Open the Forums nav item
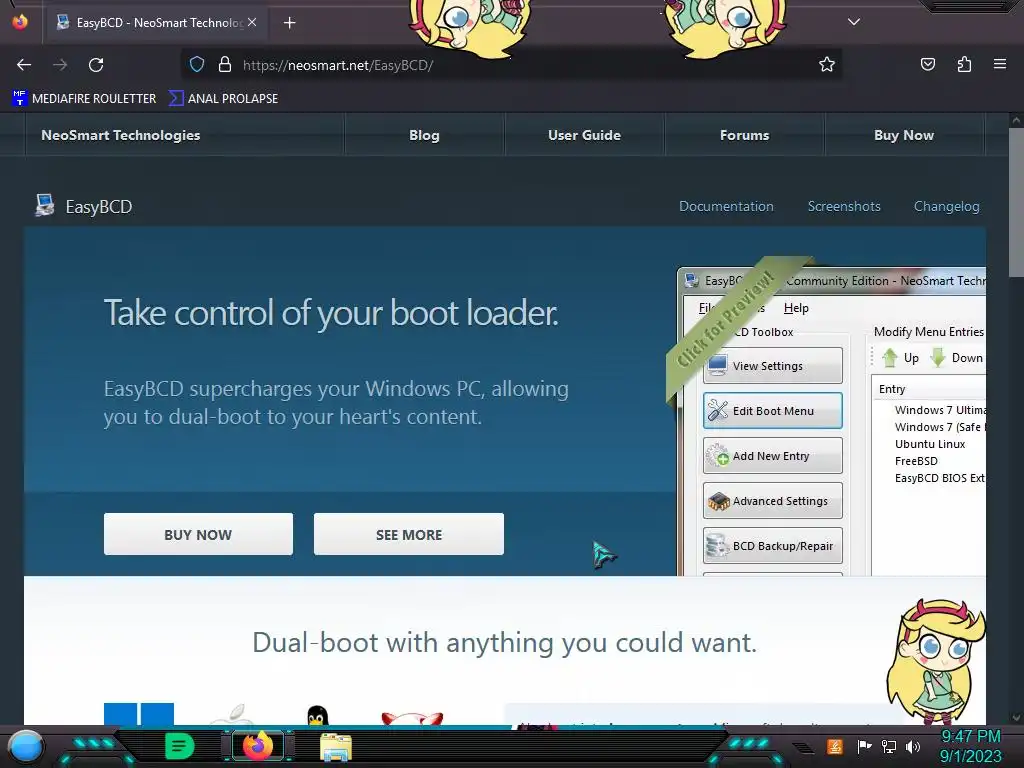Viewport: 1024px width, 768px height. [x=744, y=135]
